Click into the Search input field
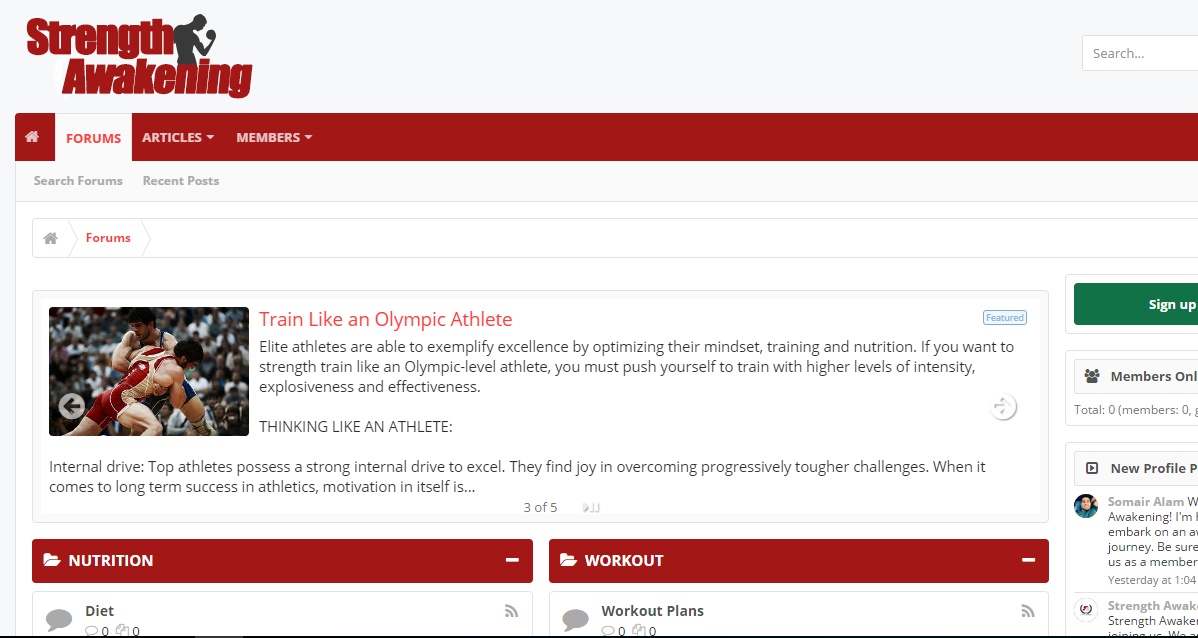 [1140, 53]
